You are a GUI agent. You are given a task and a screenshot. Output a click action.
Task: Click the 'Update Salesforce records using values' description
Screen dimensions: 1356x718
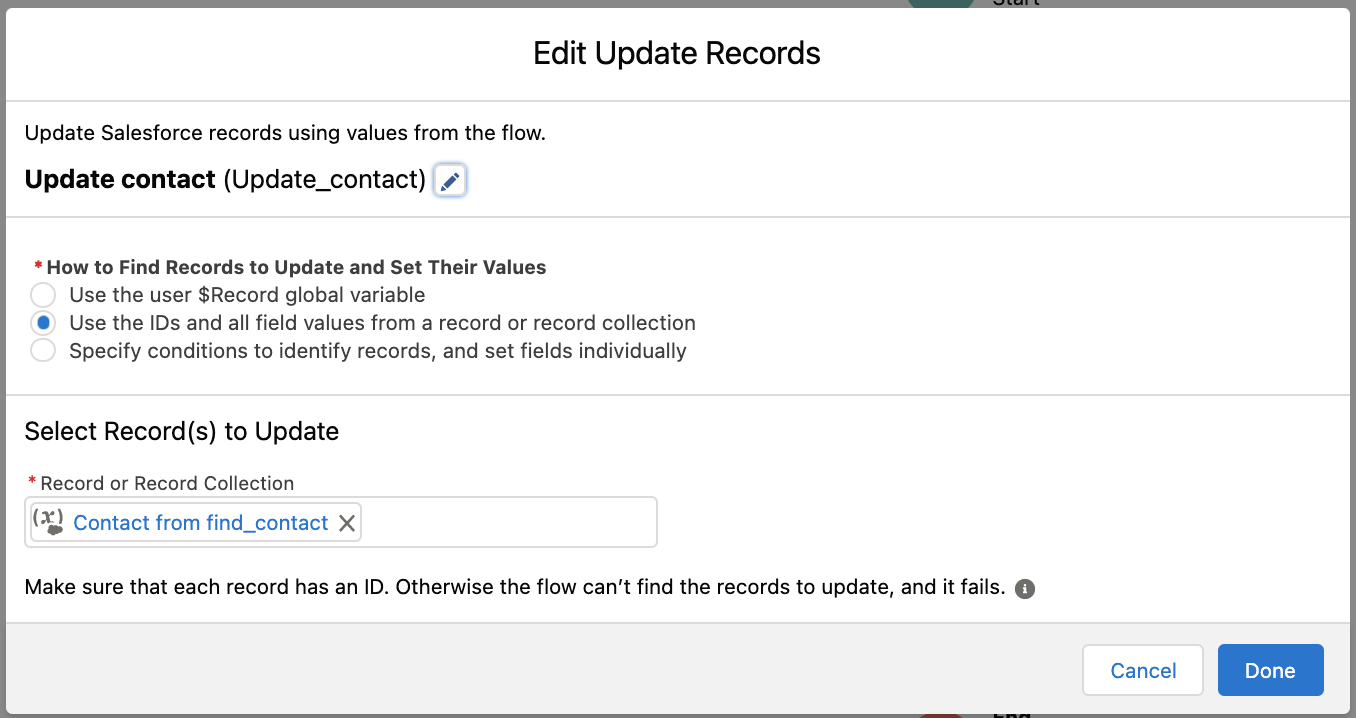285,133
